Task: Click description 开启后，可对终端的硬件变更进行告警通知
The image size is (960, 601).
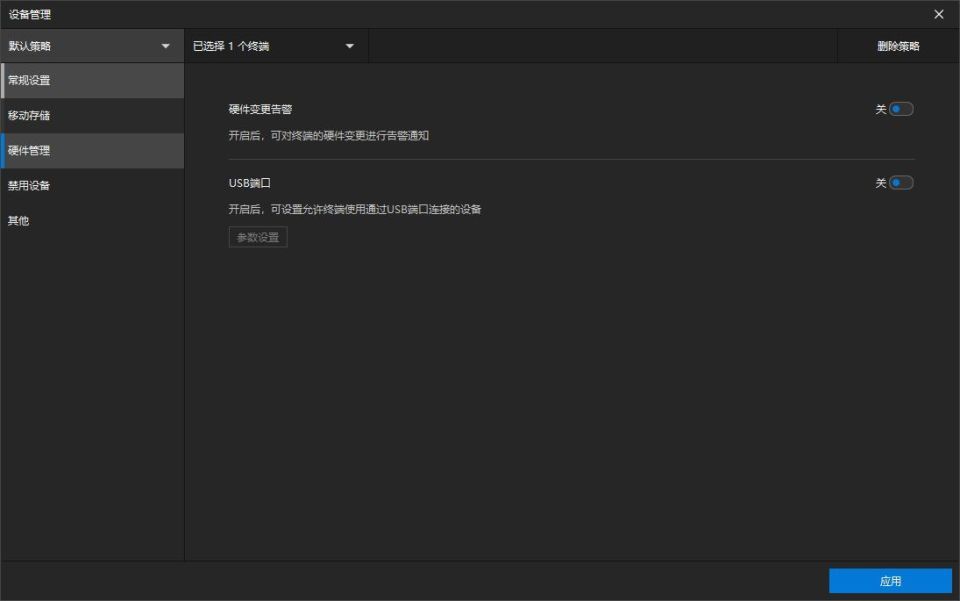Action: pos(329,136)
